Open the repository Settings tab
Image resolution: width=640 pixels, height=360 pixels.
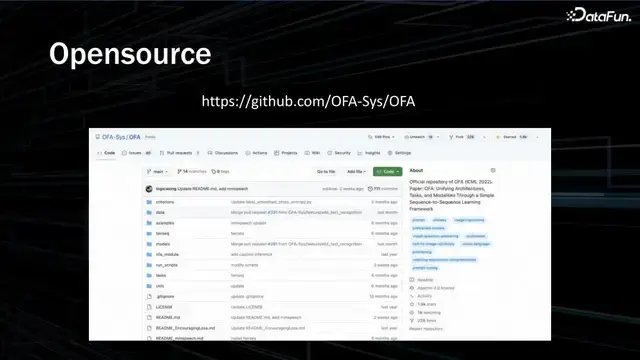399,153
